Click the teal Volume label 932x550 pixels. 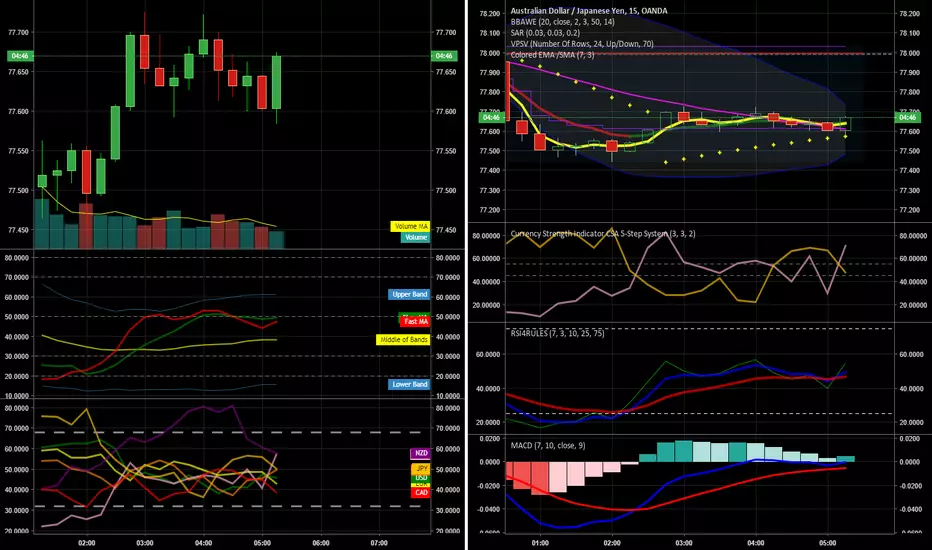tap(415, 237)
